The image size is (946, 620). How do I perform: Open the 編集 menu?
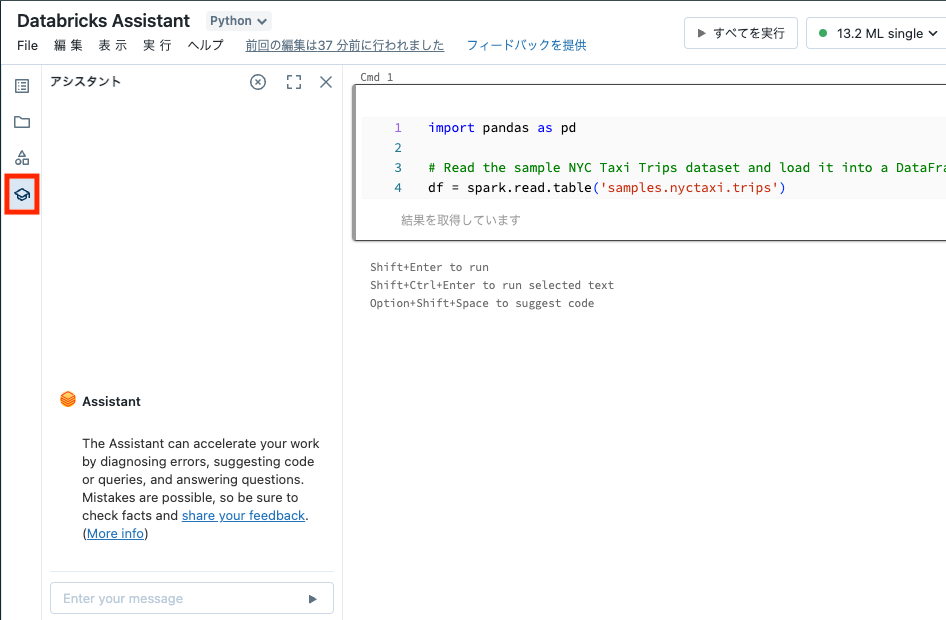point(68,45)
